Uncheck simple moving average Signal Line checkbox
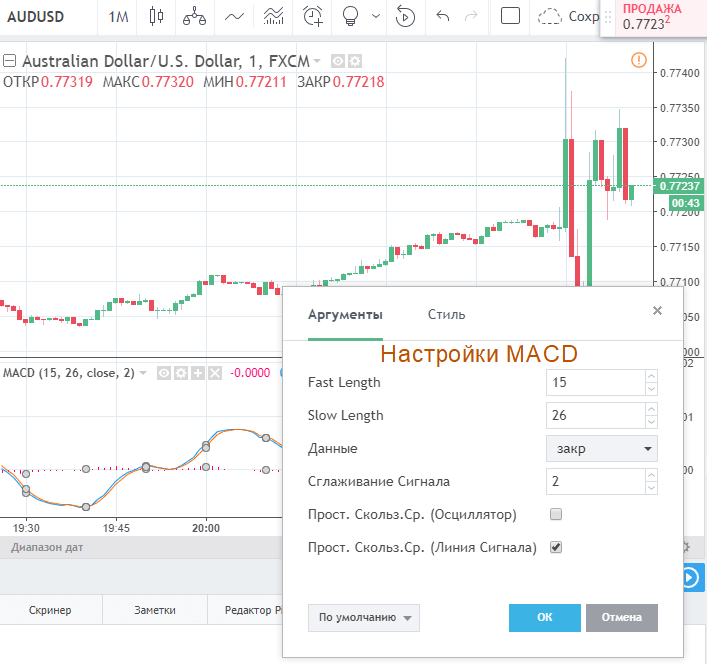 pyautogui.click(x=557, y=547)
